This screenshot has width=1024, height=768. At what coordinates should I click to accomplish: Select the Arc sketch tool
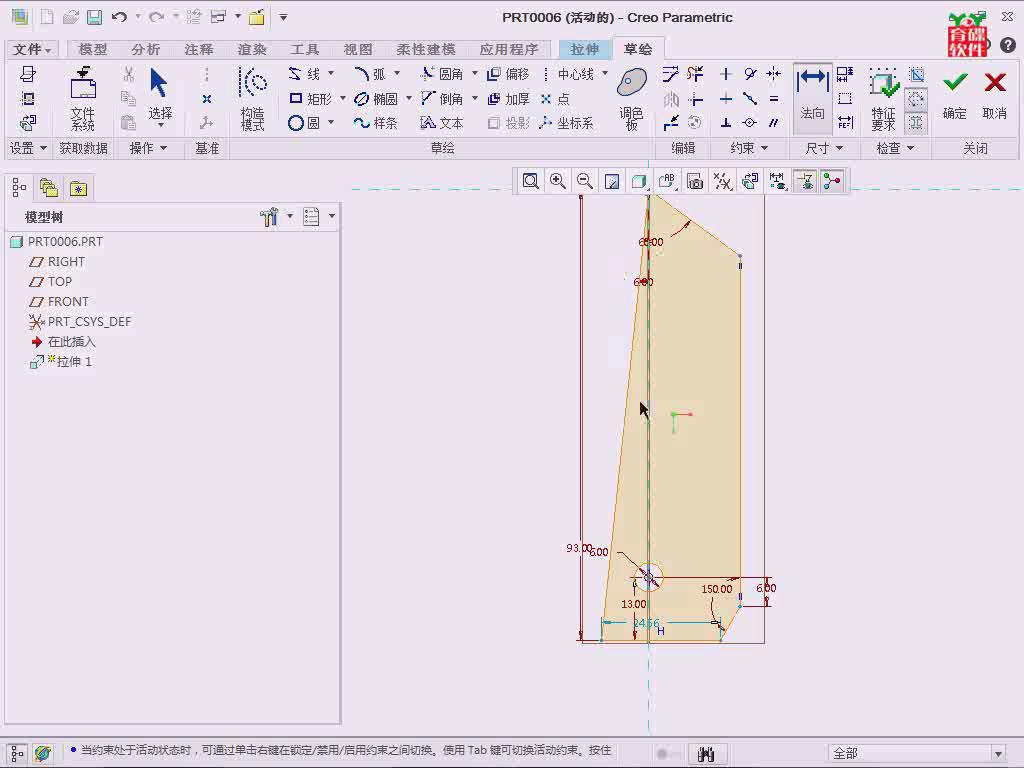(370, 74)
